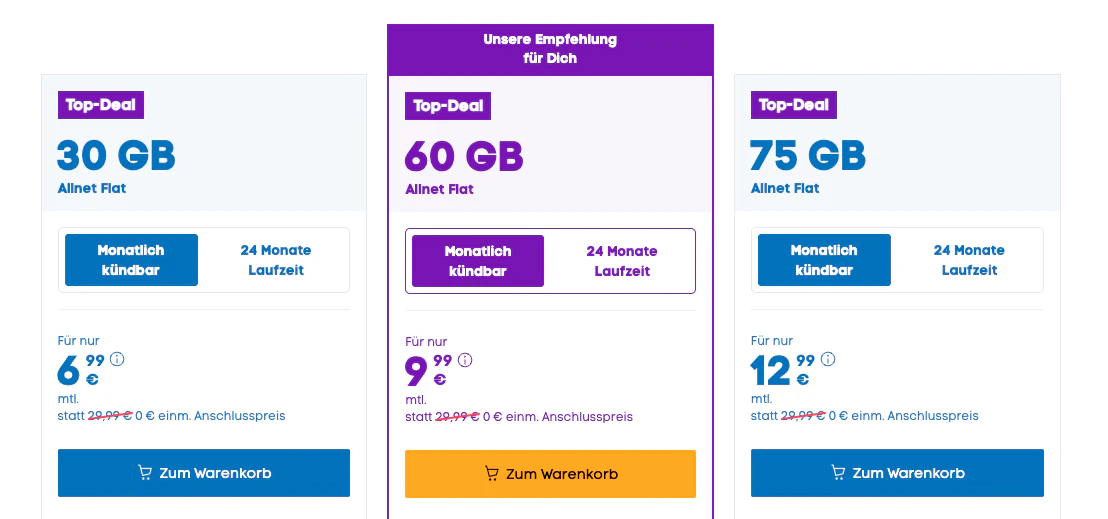Add 30 GB plan via Zum Warenkorb
This screenshot has height=519, width=1108.
coord(204,473)
